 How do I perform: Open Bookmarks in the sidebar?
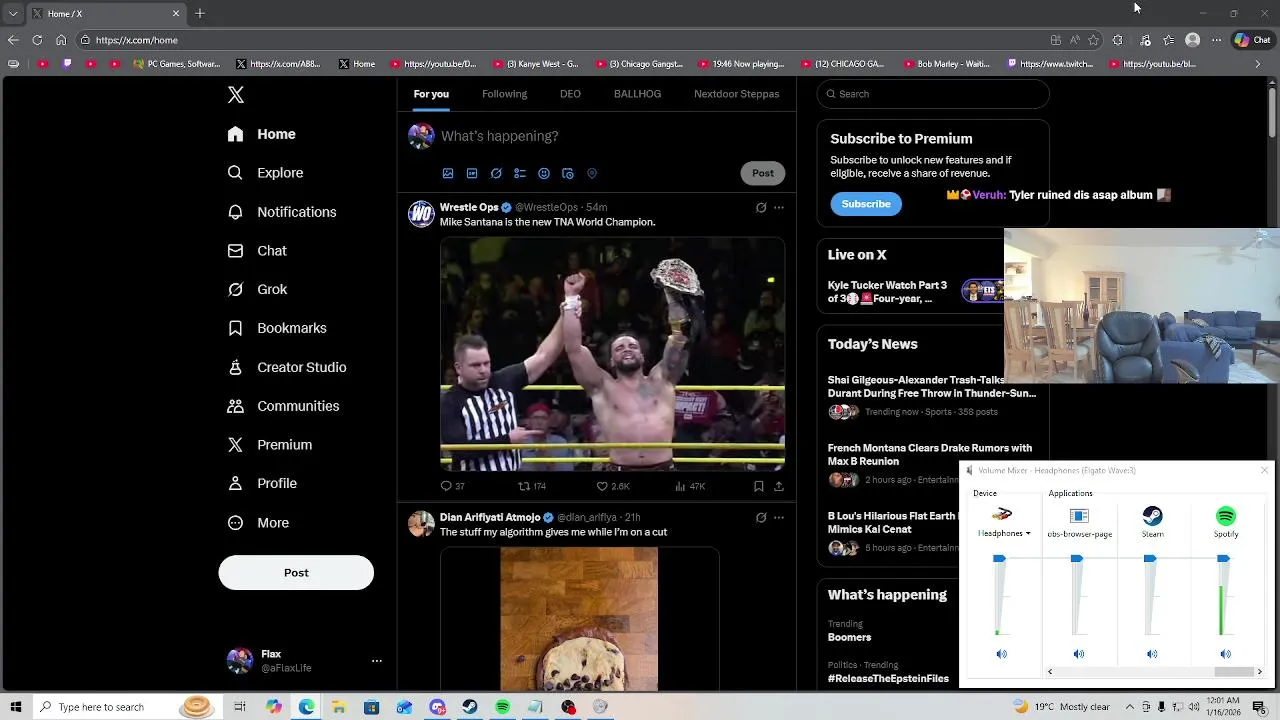(277, 328)
